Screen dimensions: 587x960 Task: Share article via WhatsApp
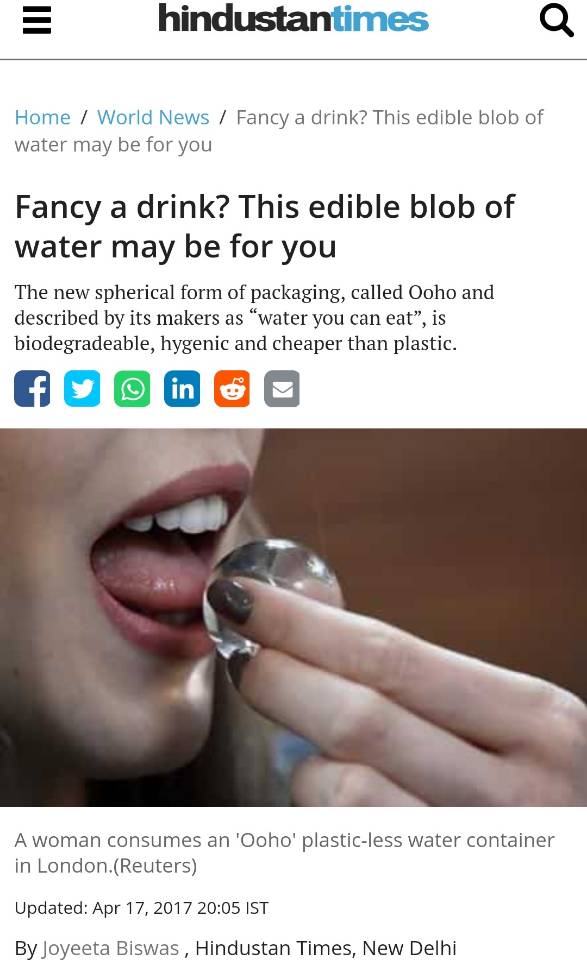click(132, 389)
